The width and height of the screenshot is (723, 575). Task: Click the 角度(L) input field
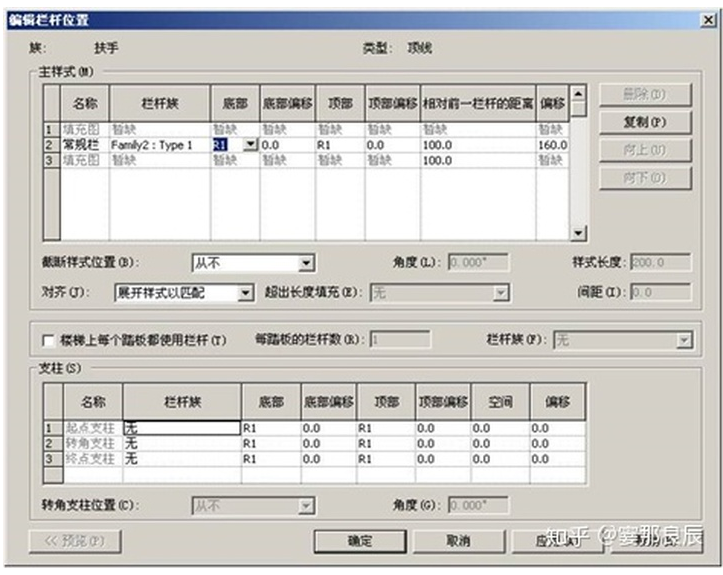pyautogui.click(x=479, y=262)
